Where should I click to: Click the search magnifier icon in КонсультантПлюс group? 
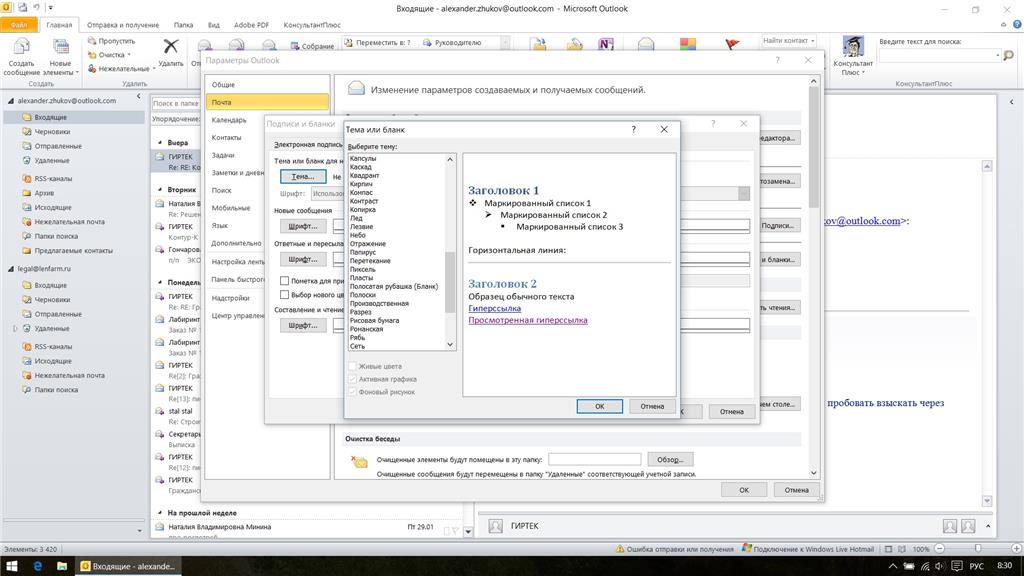[1008, 56]
